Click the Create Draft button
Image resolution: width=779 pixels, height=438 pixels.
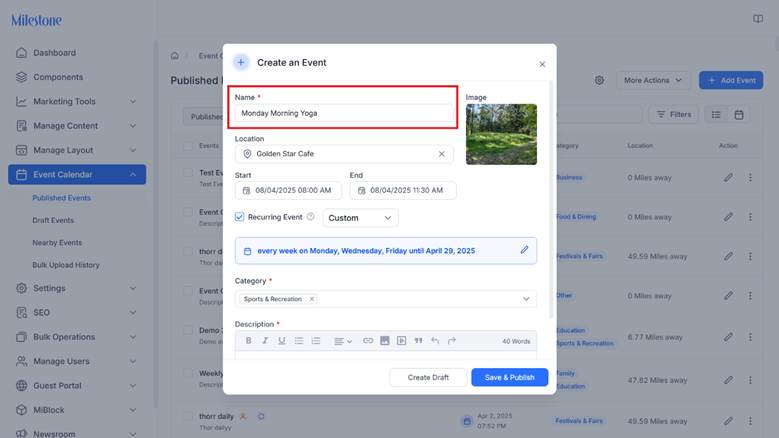(428, 377)
